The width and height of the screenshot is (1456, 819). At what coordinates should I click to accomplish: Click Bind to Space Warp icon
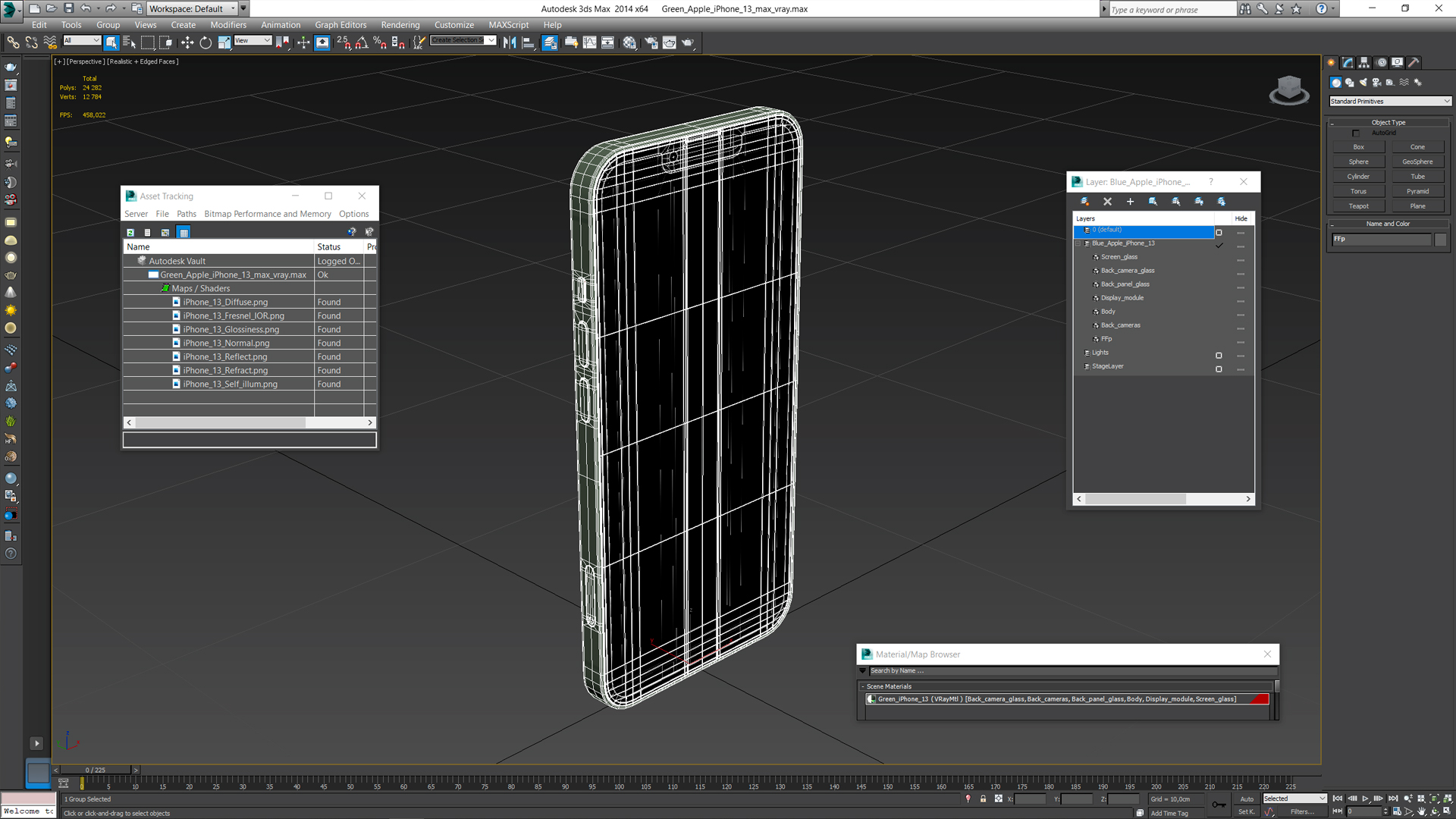pos(50,43)
